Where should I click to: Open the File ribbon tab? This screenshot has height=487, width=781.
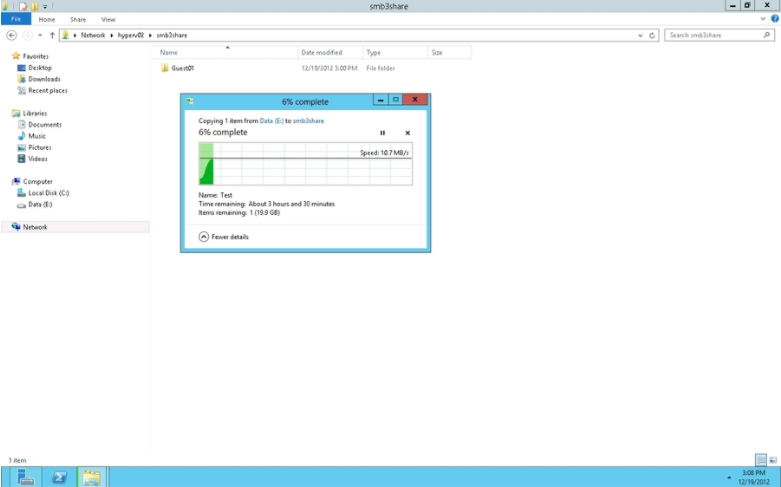pos(16,19)
